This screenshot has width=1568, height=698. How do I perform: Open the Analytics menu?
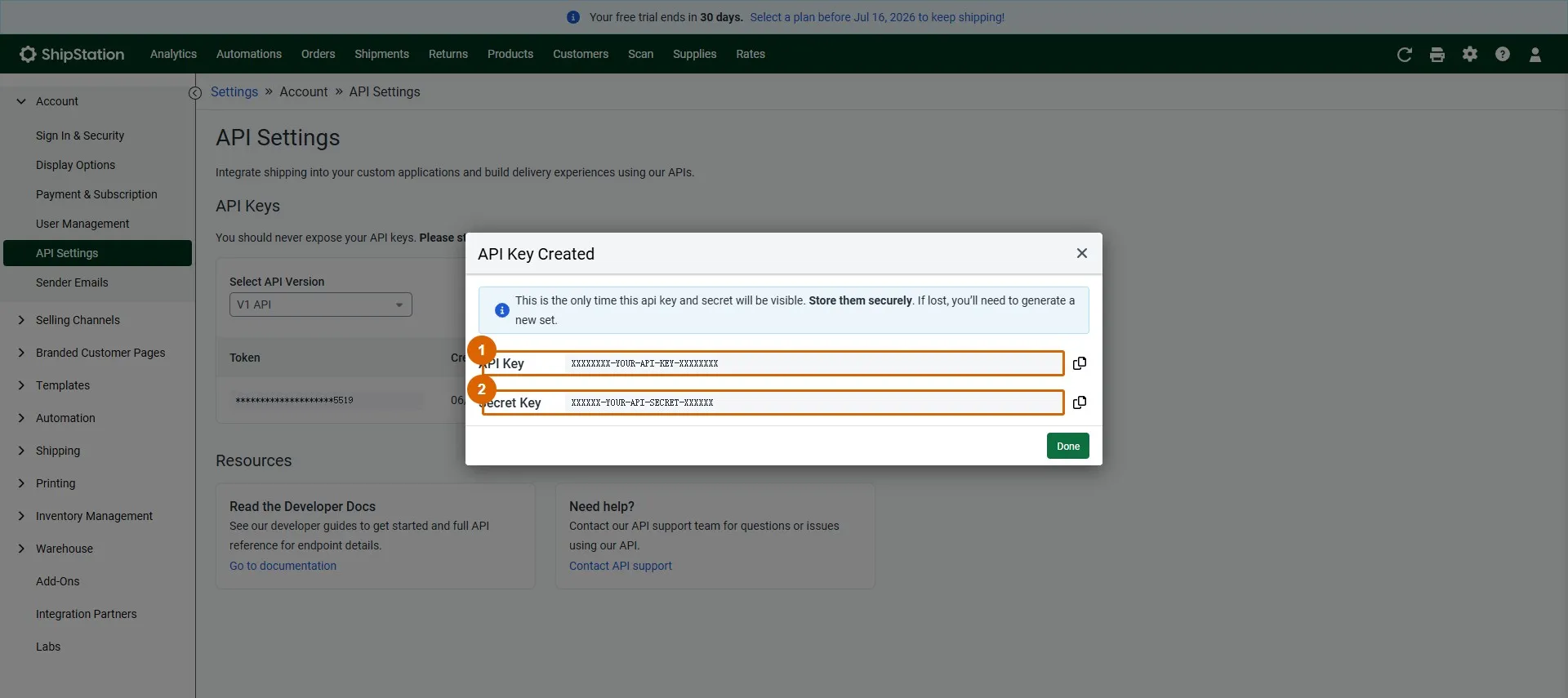[173, 54]
